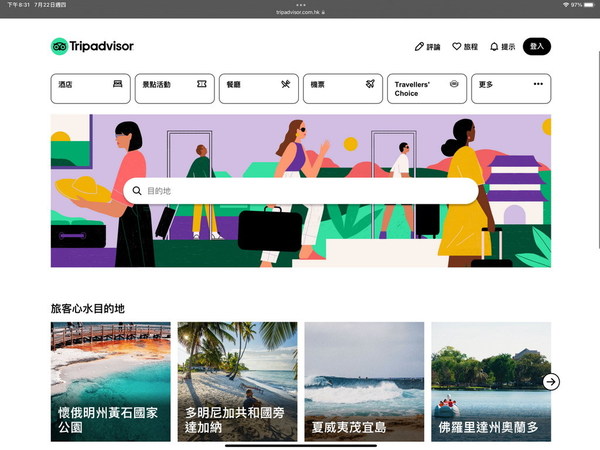Open the 夏威夷茂宜島 destination card
Screen dimensions: 600x450
pyautogui.click(x=364, y=382)
